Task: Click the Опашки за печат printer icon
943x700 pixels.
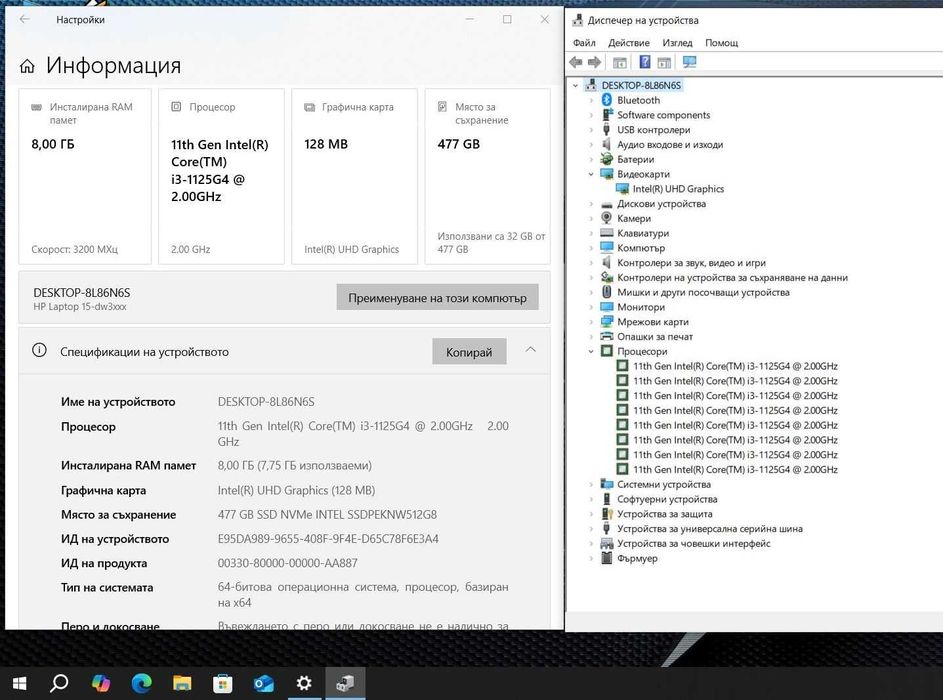Action: point(607,337)
